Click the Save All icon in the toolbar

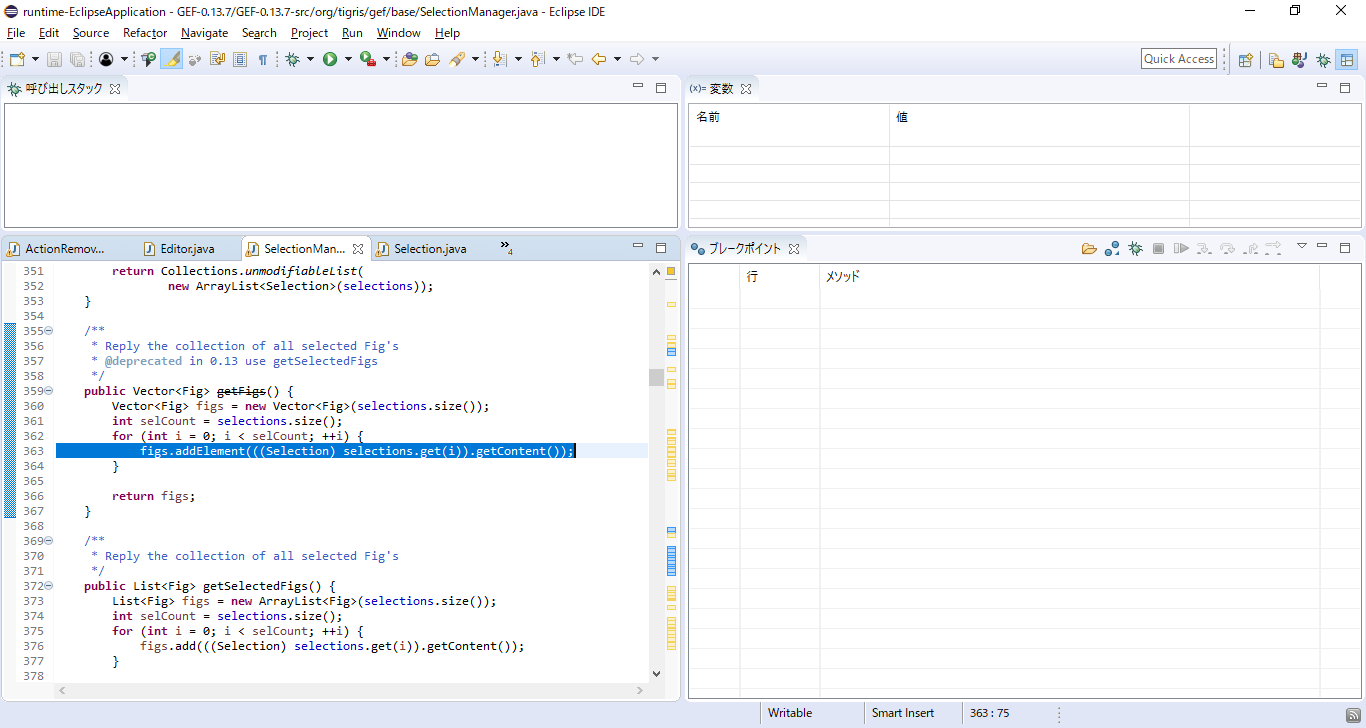[77, 60]
